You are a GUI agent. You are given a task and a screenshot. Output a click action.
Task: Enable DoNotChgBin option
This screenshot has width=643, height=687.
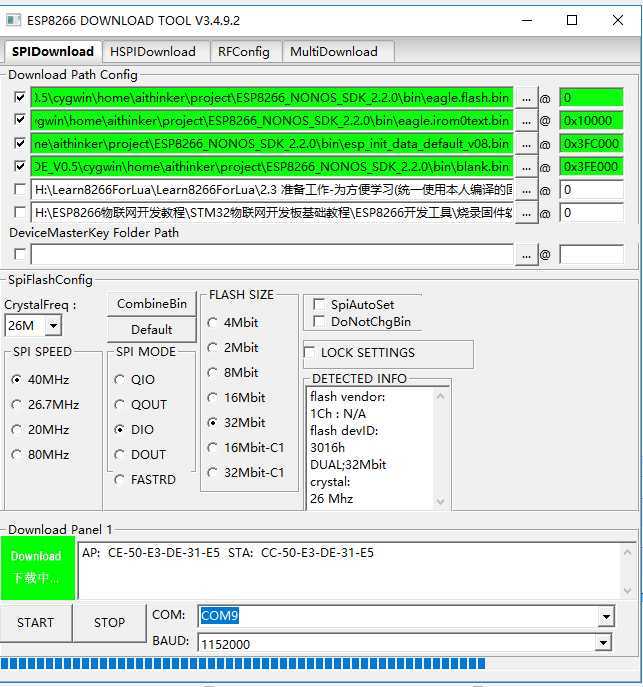(319, 321)
